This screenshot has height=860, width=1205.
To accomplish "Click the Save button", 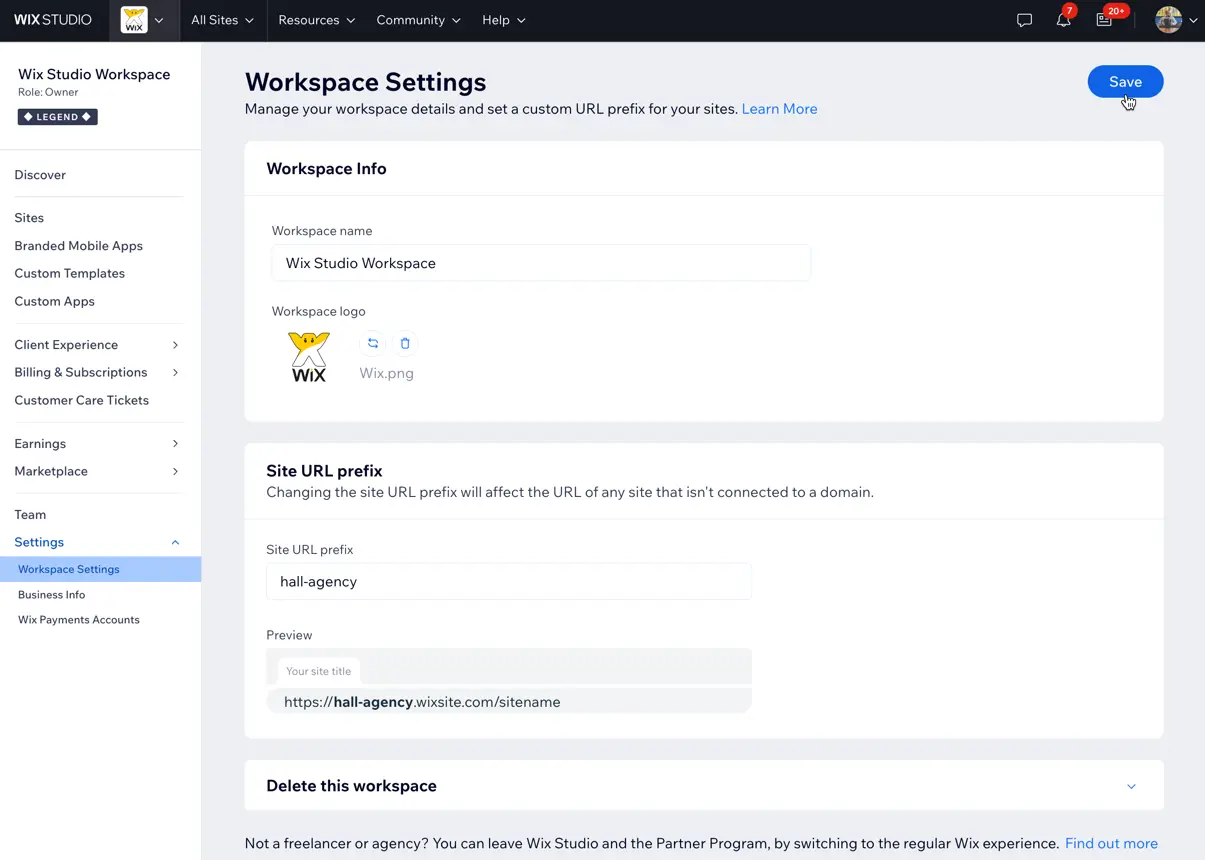I will (1125, 82).
